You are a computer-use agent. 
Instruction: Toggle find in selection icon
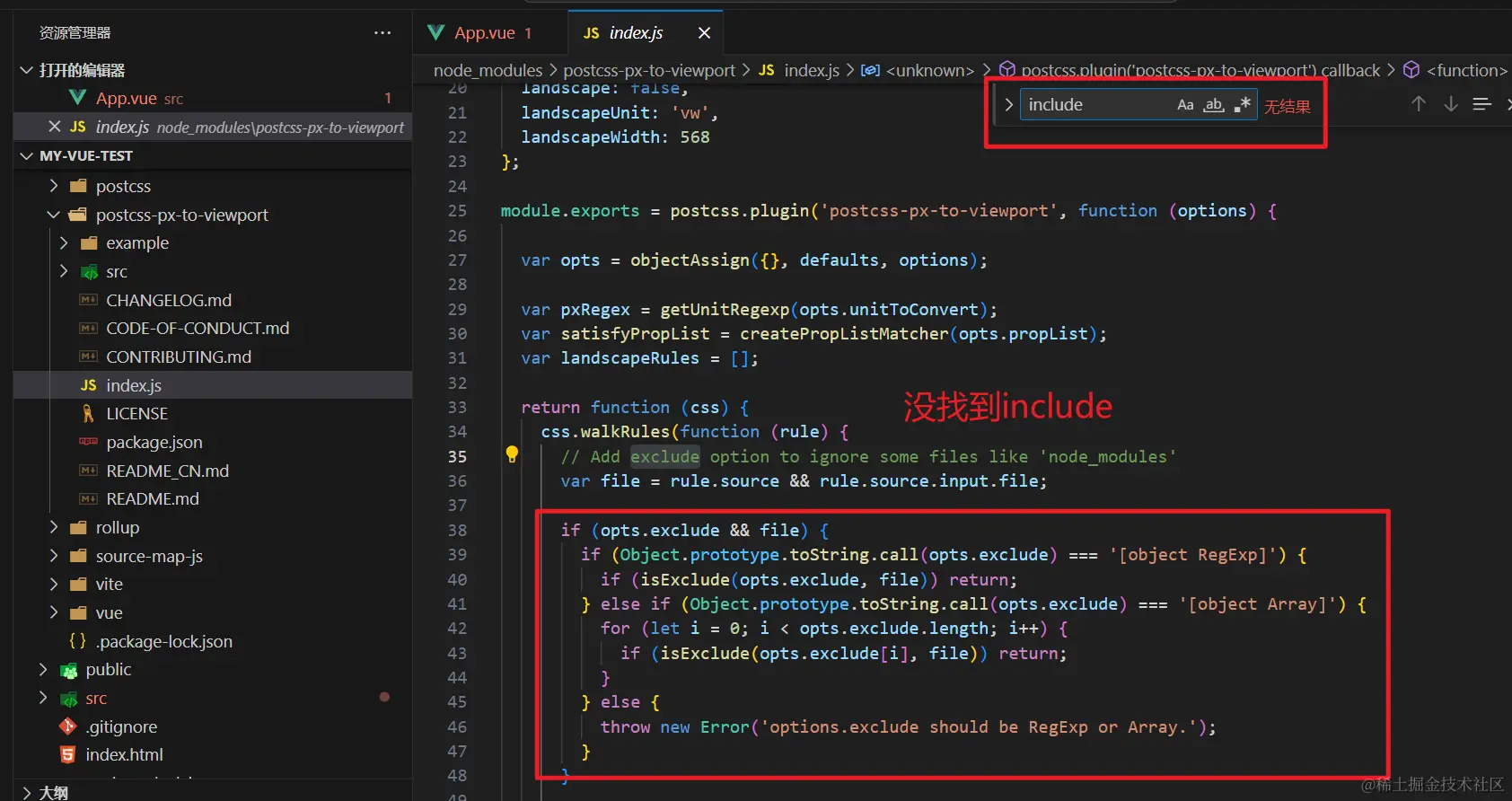point(1482,104)
